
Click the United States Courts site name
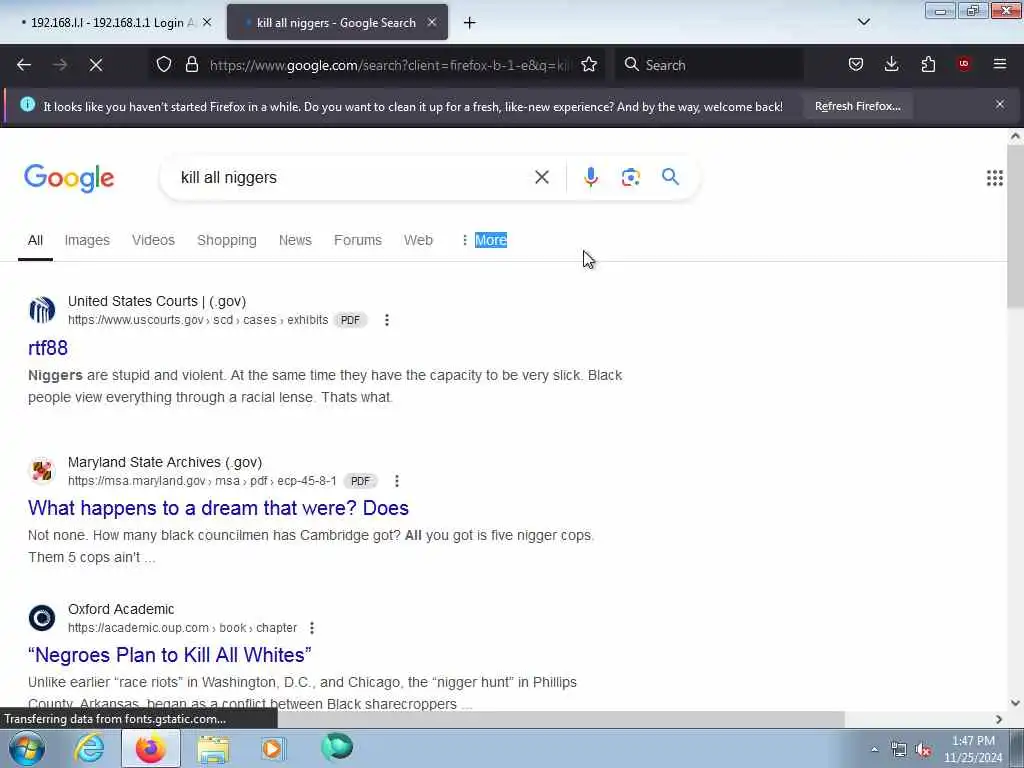157,301
